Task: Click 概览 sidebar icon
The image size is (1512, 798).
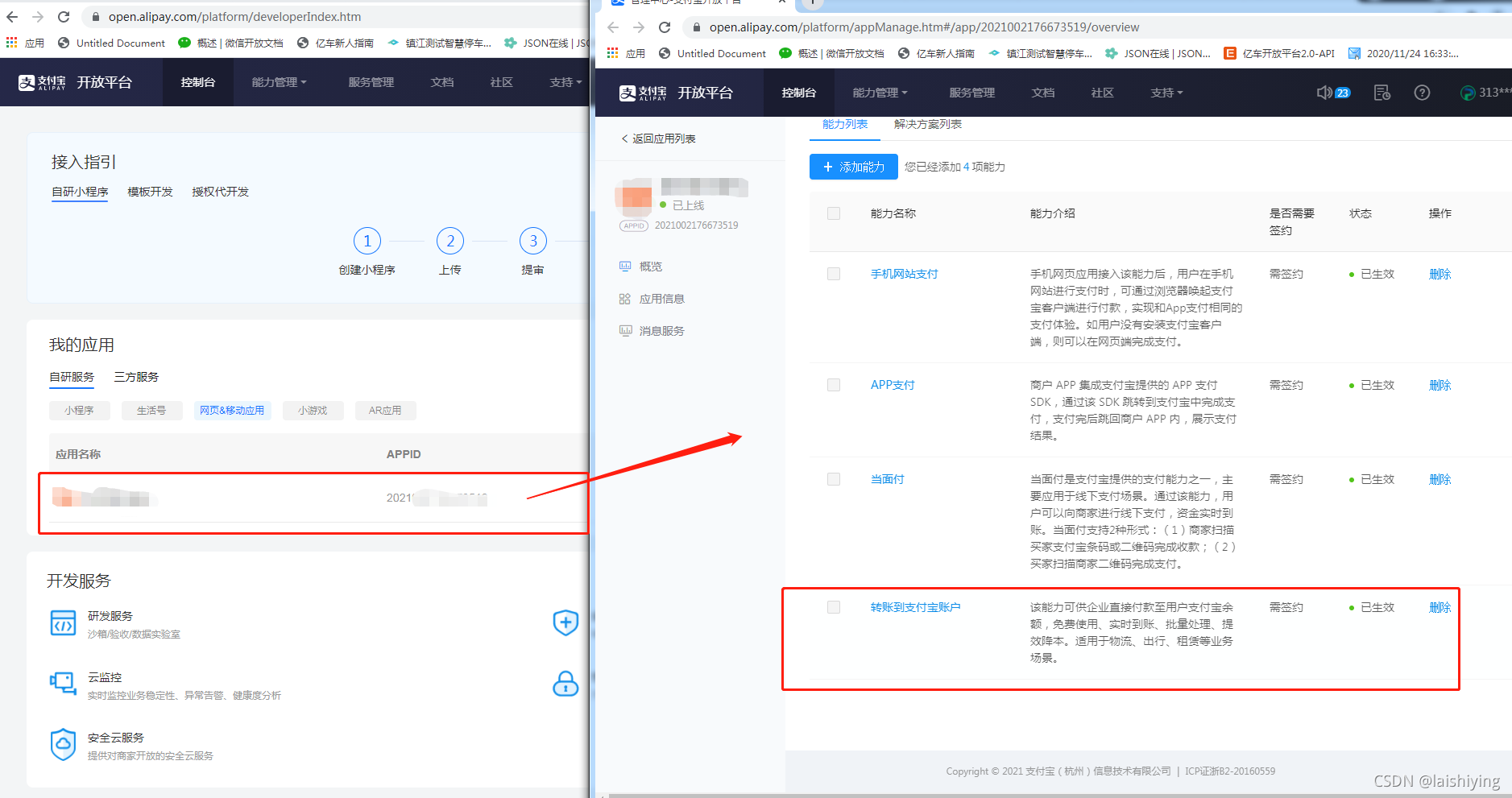Action: pyautogui.click(x=625, y=267)
